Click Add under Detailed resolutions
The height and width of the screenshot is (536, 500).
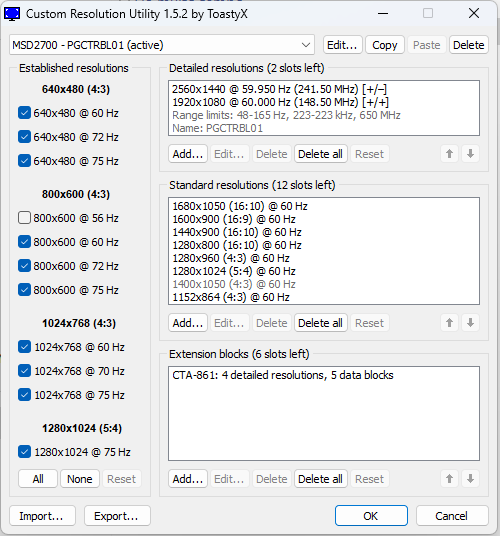pos(188,154)
